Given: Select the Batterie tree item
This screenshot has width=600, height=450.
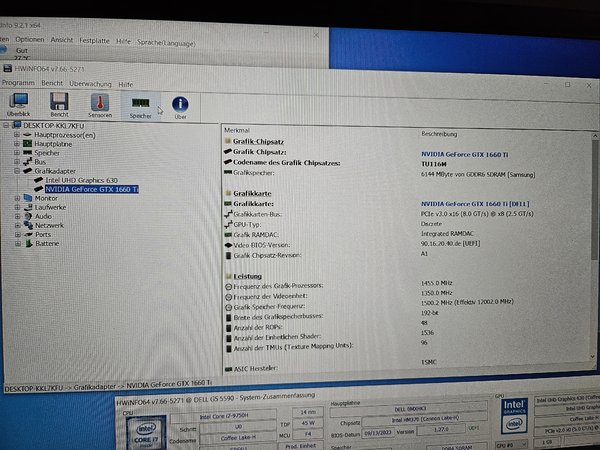Looking at the screenshot, I should (x=47, y=243).
